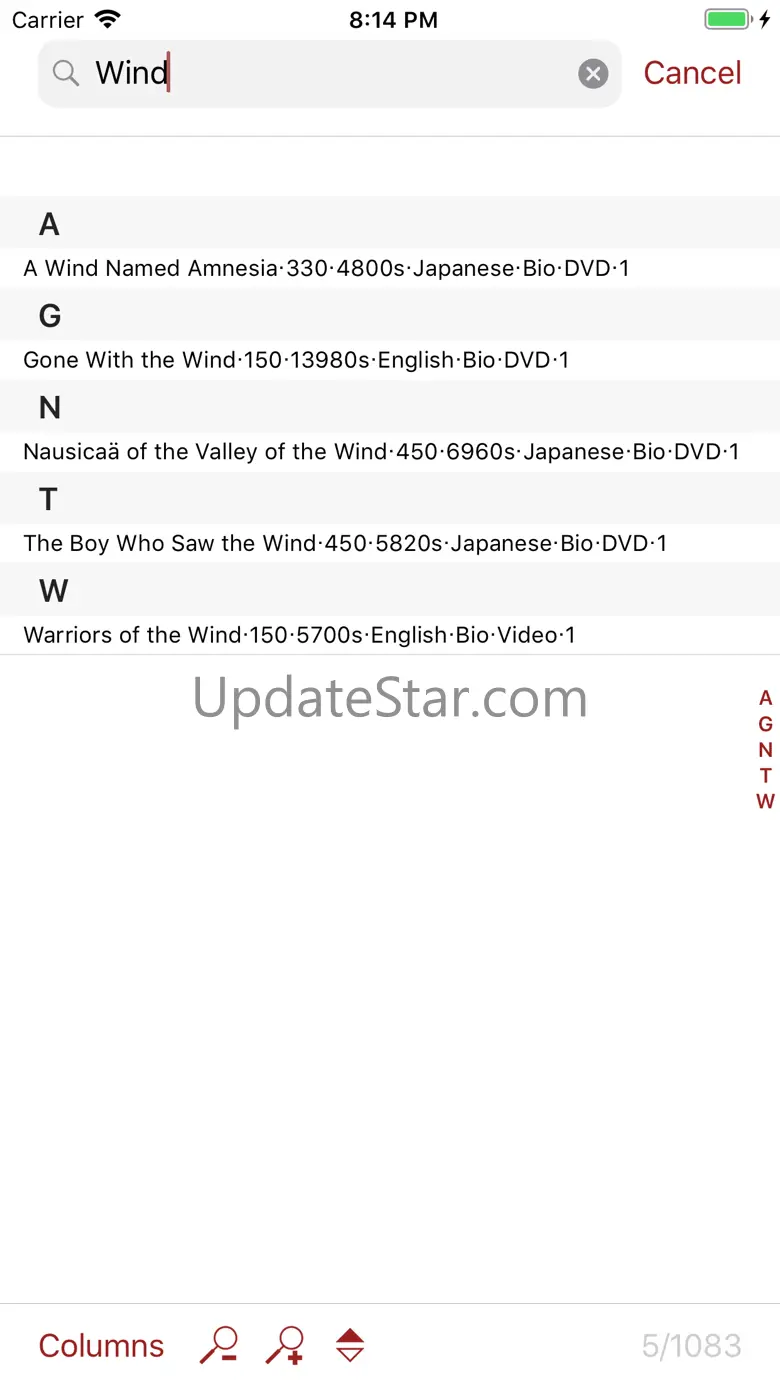
Task: Select the Gone With the Wind row
Action: 390,360
